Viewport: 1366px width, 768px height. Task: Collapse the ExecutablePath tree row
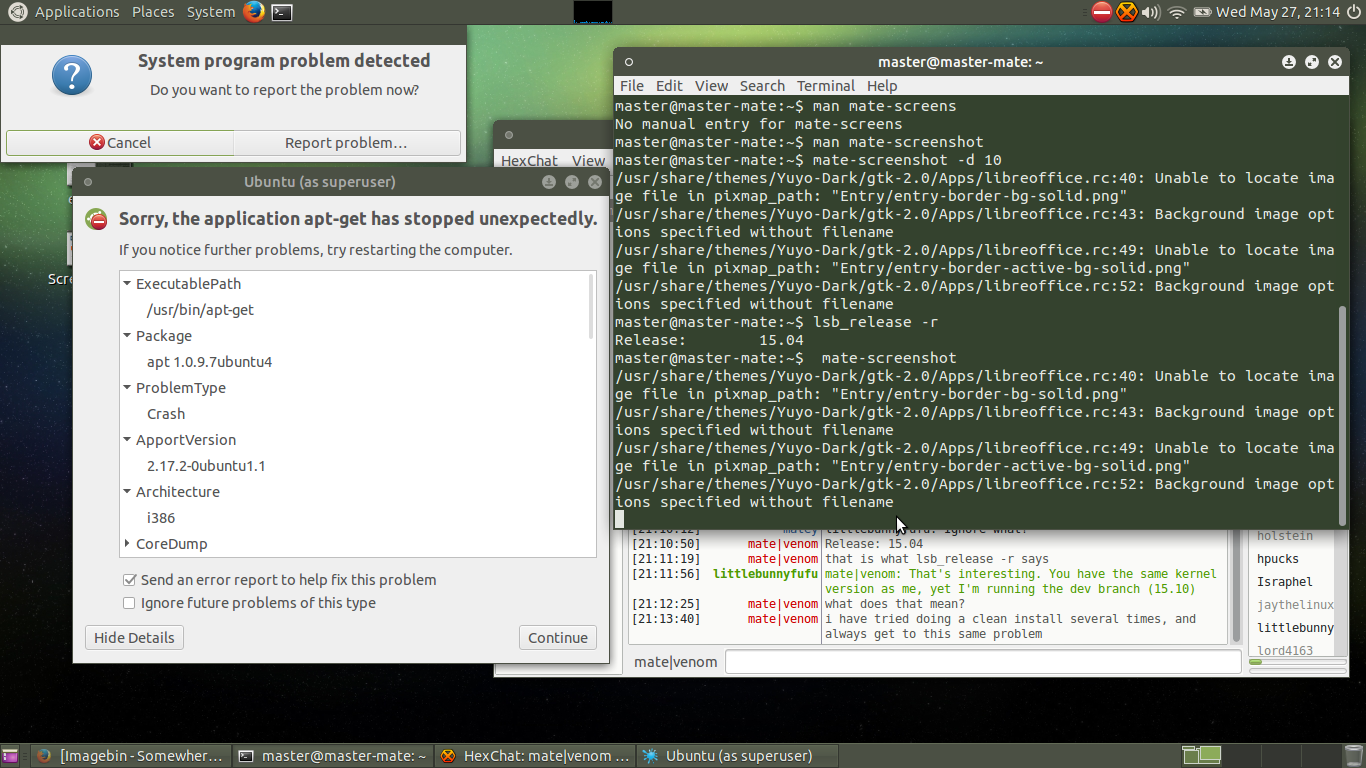128,284
